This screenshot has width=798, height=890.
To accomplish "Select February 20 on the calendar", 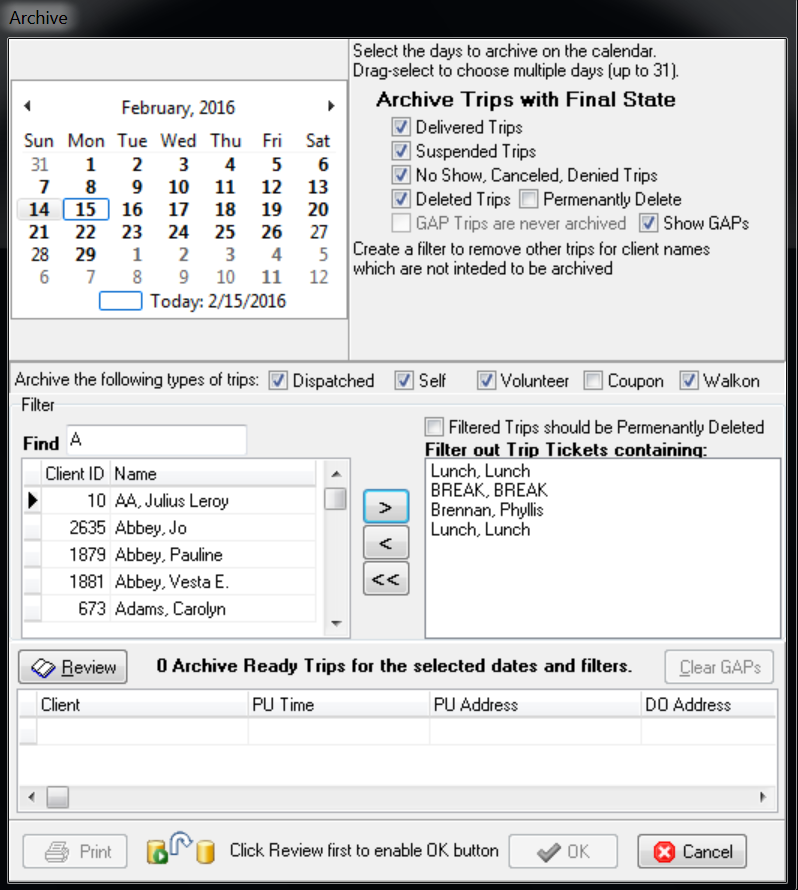I will tap(318, 209).
